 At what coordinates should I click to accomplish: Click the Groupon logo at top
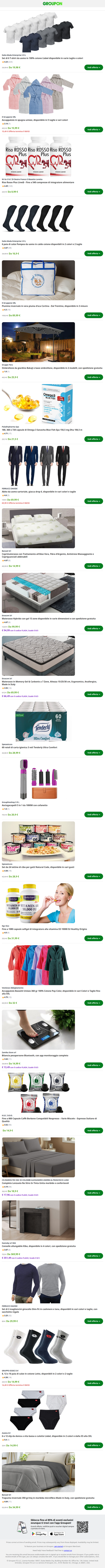click(x=52, y=4)
